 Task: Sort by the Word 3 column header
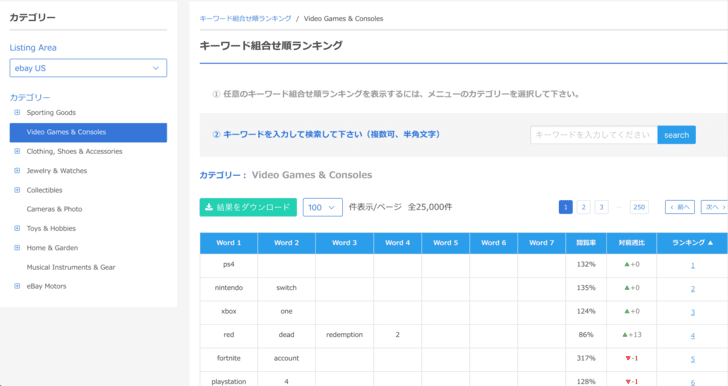click(344, 243)
